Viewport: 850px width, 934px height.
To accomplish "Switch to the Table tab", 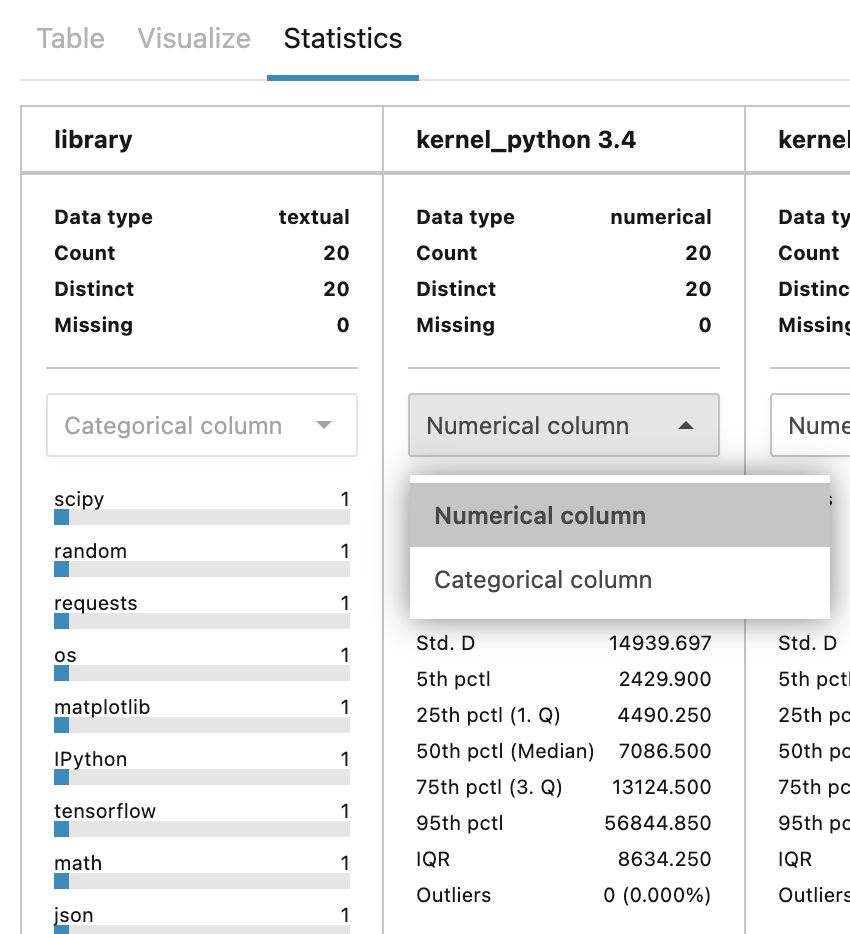I will point(70,39).
